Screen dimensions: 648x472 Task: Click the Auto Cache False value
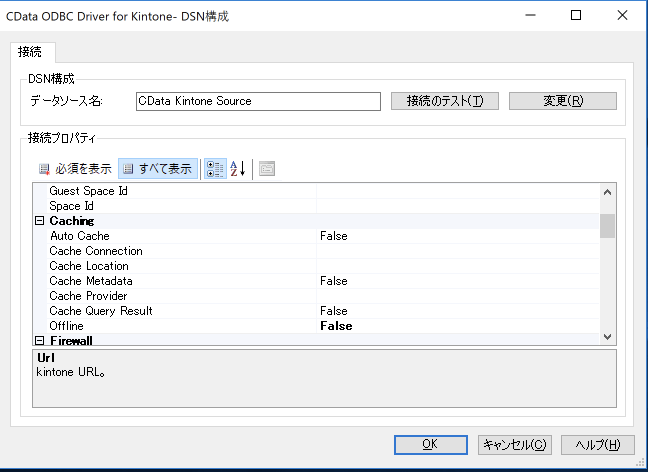pyautogui.click(x=334, y=236)
